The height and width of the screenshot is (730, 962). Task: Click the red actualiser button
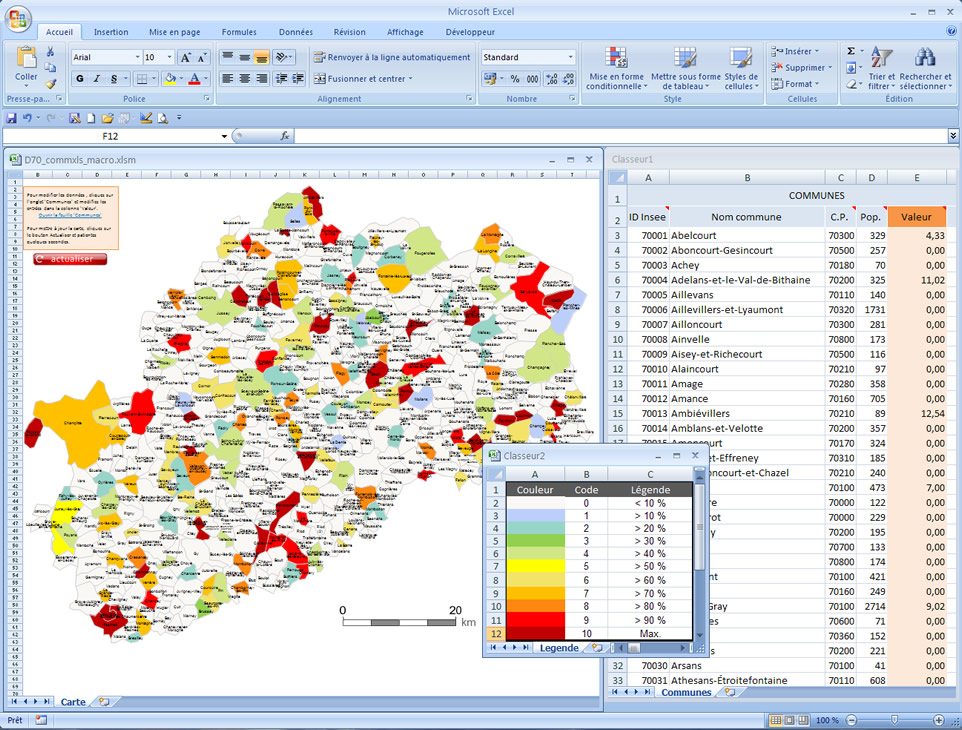pos(71,259)
